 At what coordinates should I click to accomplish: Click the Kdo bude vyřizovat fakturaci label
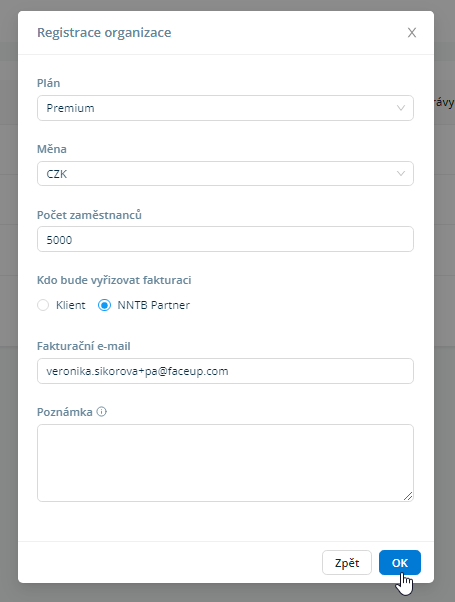coord(114,280)
